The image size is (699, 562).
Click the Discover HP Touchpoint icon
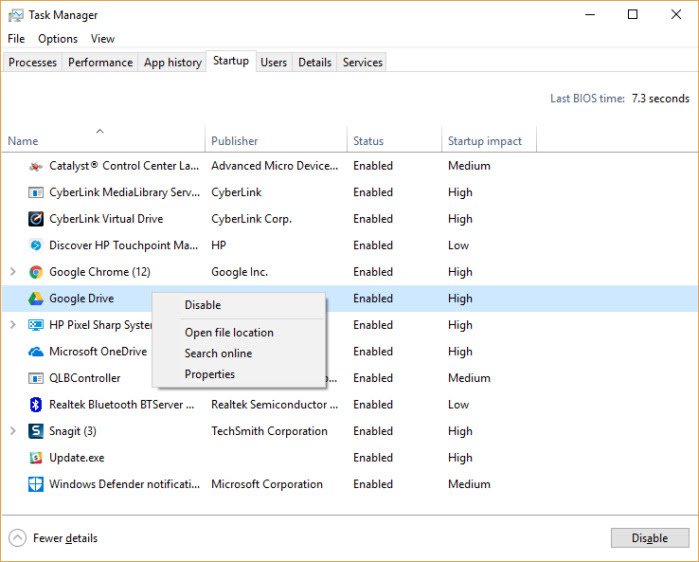[x=36, y=245]
